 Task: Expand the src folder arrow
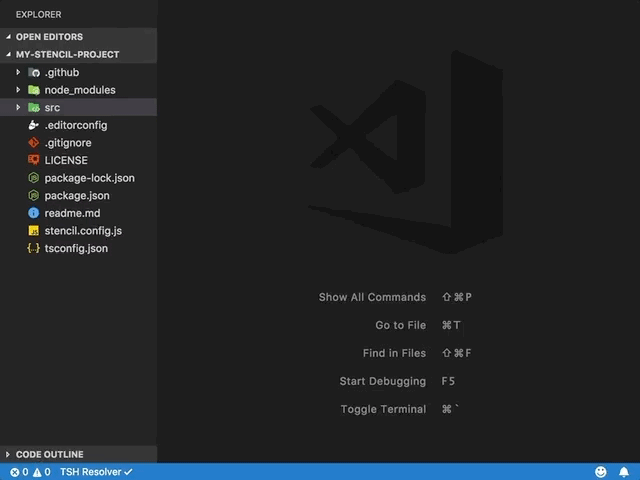18,107
